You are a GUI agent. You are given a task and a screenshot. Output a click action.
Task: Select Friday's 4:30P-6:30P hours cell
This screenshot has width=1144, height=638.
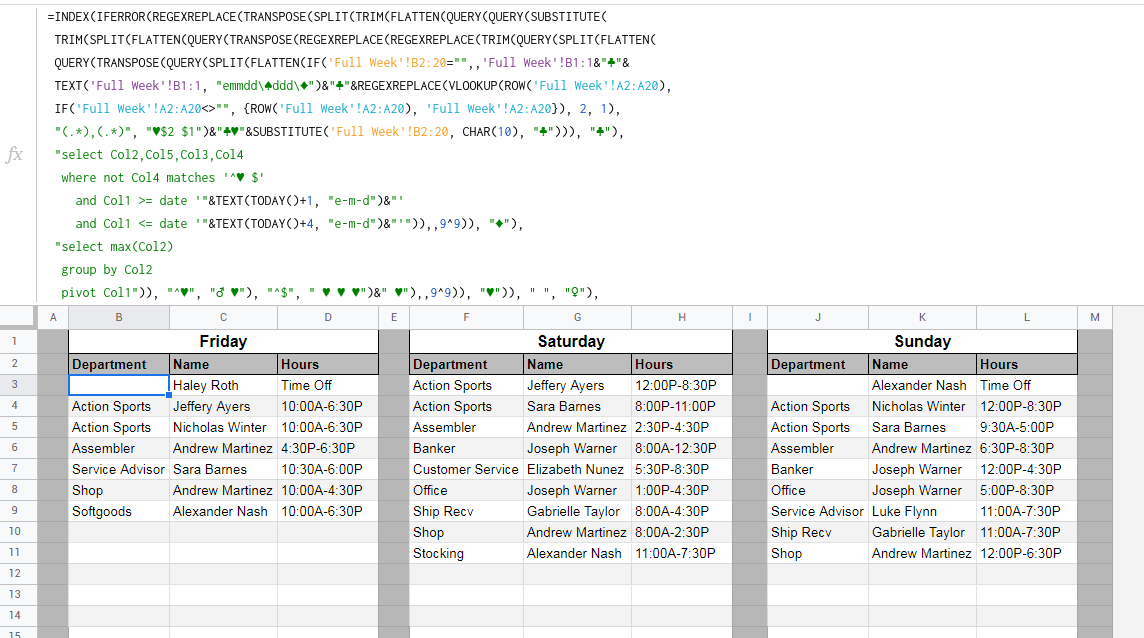(x=328, y=448)
